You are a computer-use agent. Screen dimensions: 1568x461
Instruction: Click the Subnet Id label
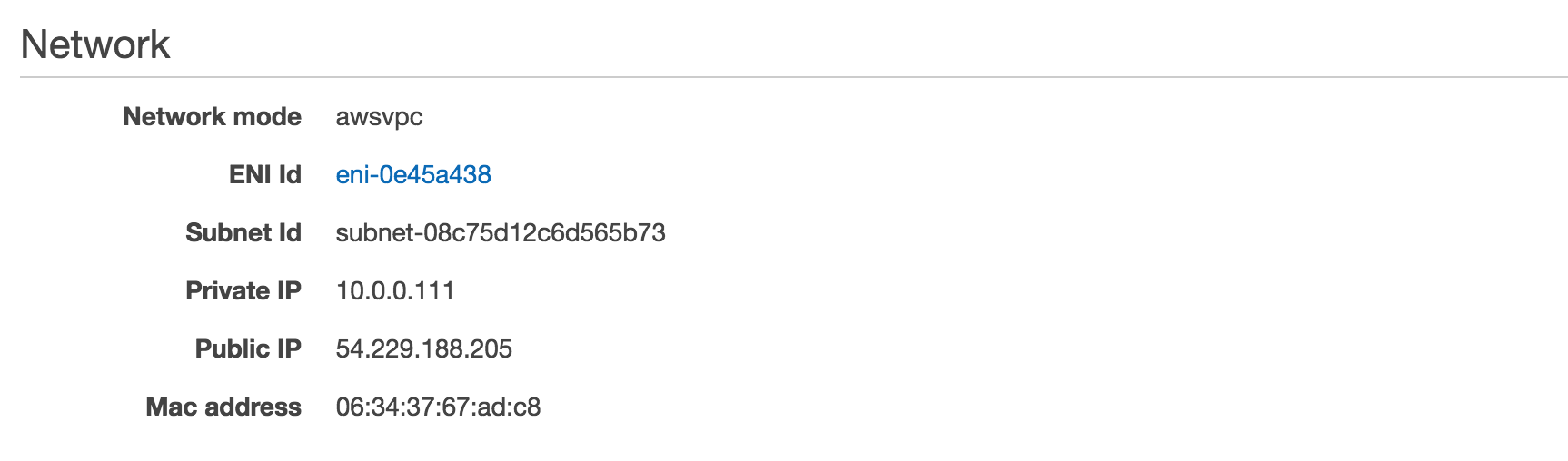(x=243, y=232)
